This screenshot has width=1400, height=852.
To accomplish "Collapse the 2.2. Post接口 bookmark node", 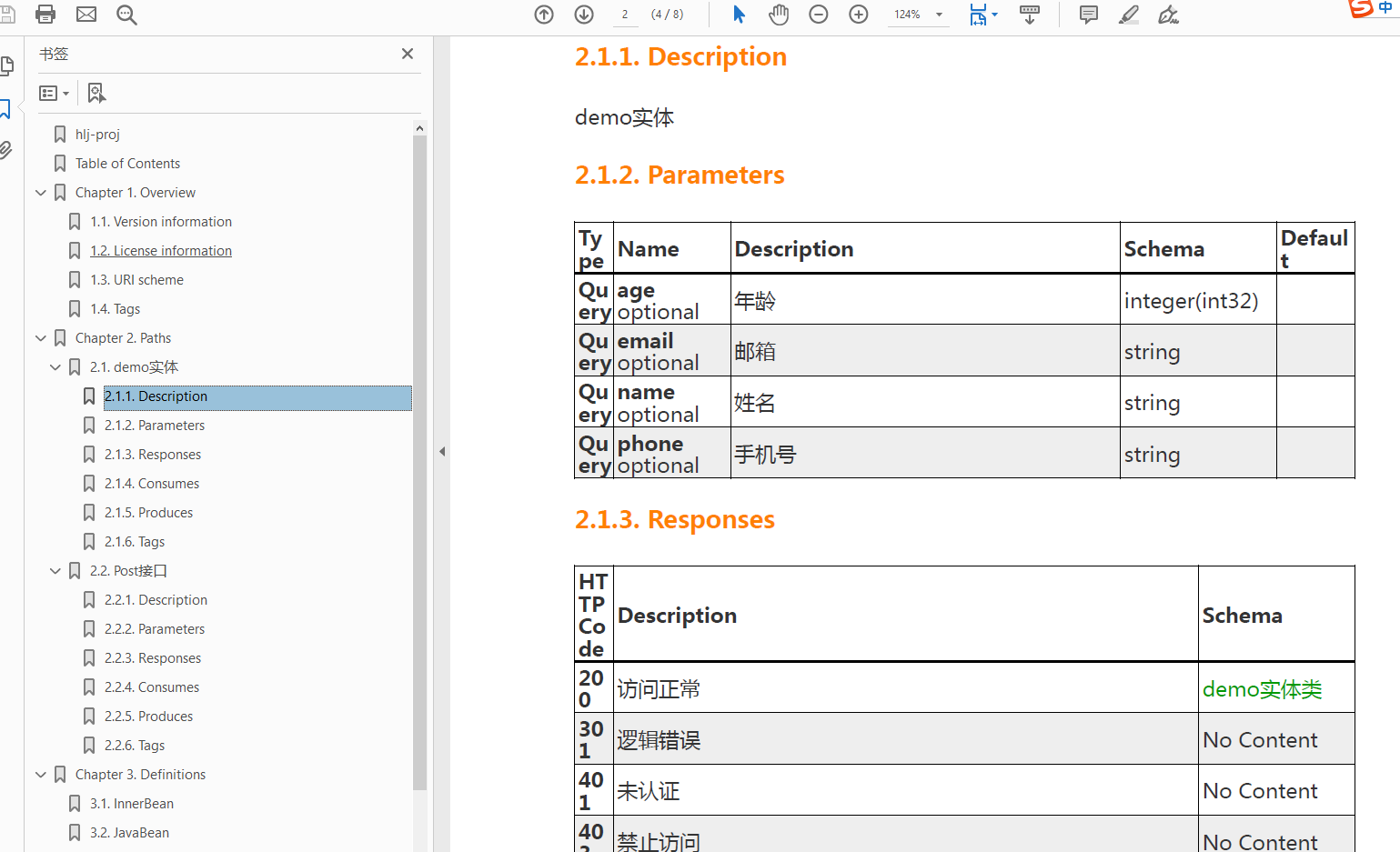I will tap(55, 571).
